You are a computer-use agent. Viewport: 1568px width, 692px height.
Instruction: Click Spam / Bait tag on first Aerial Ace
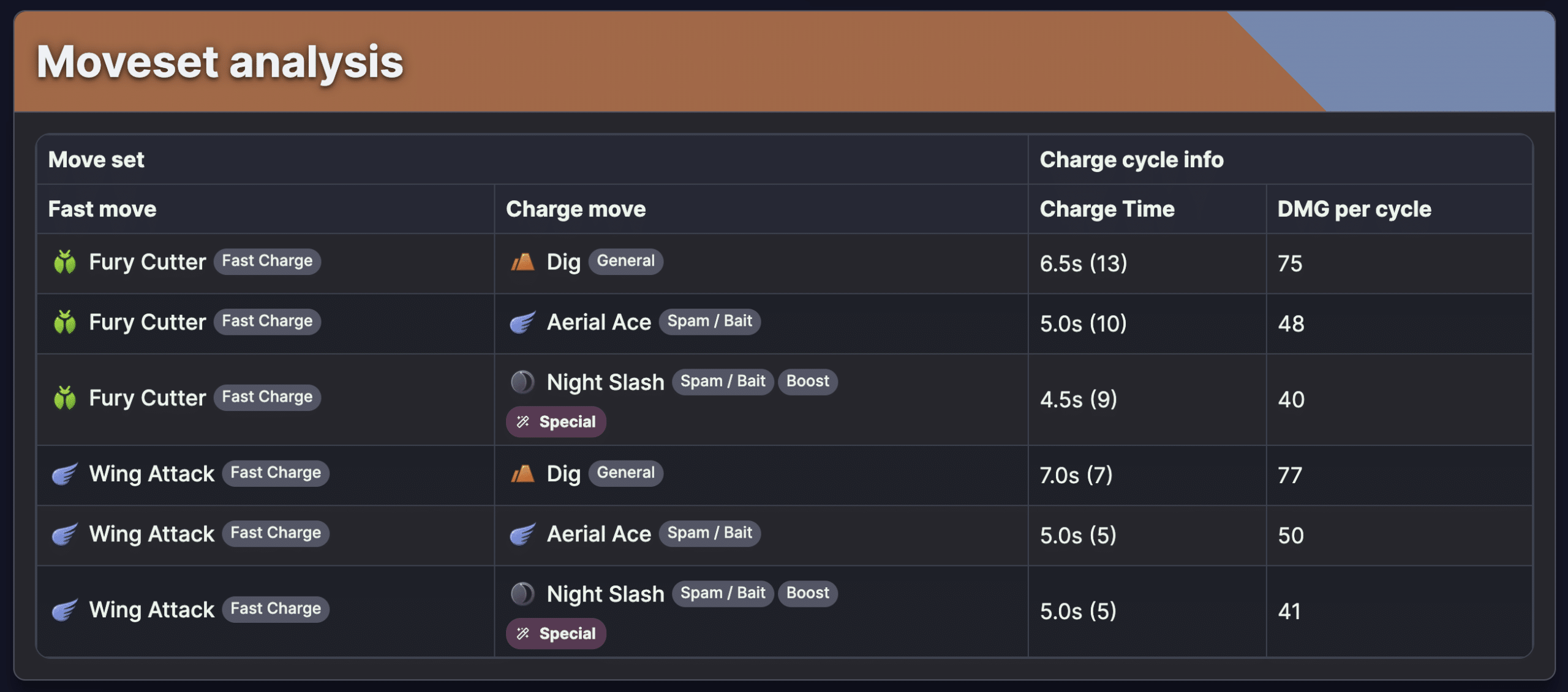tap(709, 322)
